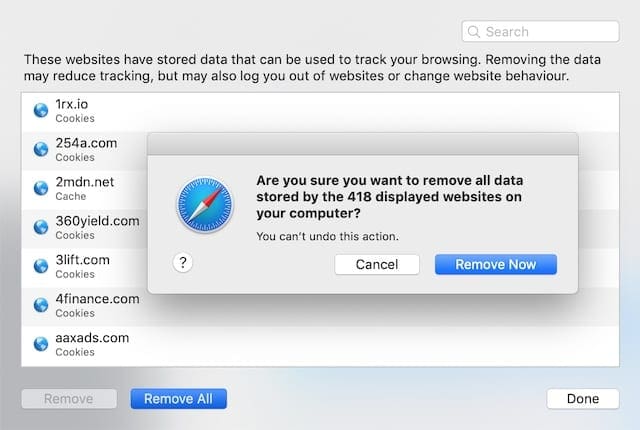Click Done to close the panel
This screenshot has height=430, width=640.
tap(582, 399)
